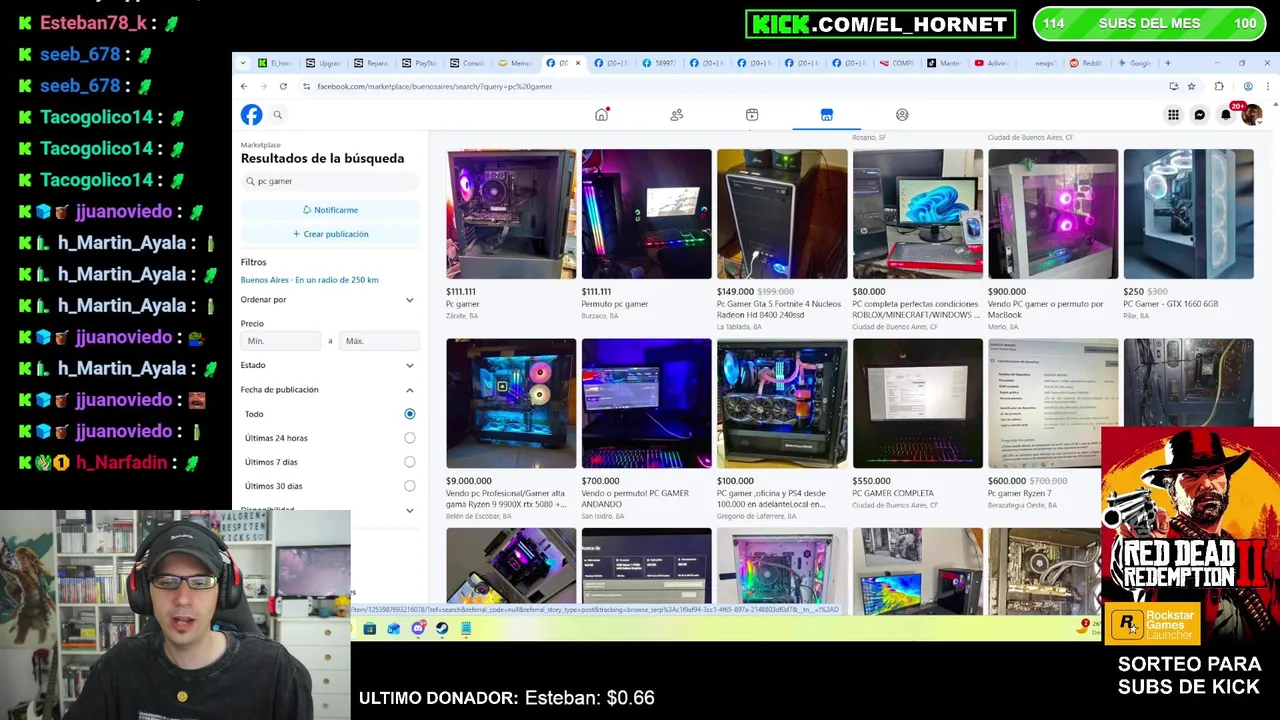The width and height of the screenshot is (1280, 720).
Task: Expand the Disponibilidad filter chevron
Action: [409, 510]
